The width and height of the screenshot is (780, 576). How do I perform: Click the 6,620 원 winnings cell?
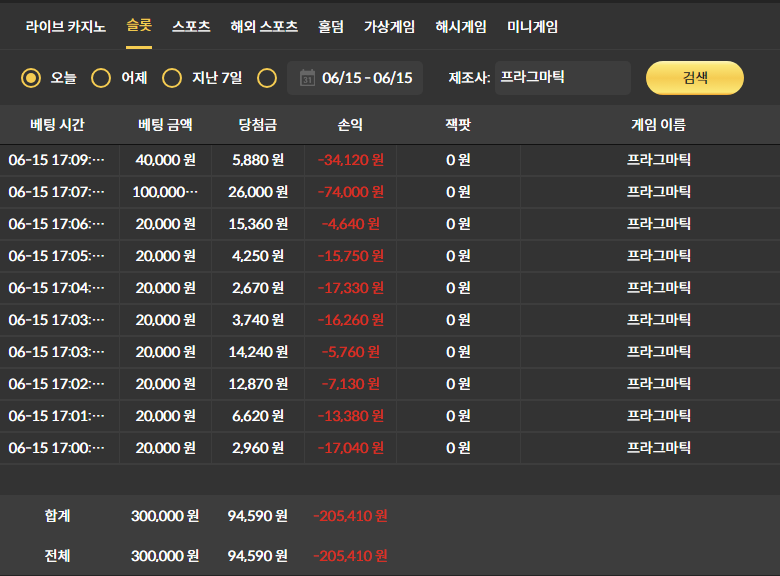click(x=258, y=416)
